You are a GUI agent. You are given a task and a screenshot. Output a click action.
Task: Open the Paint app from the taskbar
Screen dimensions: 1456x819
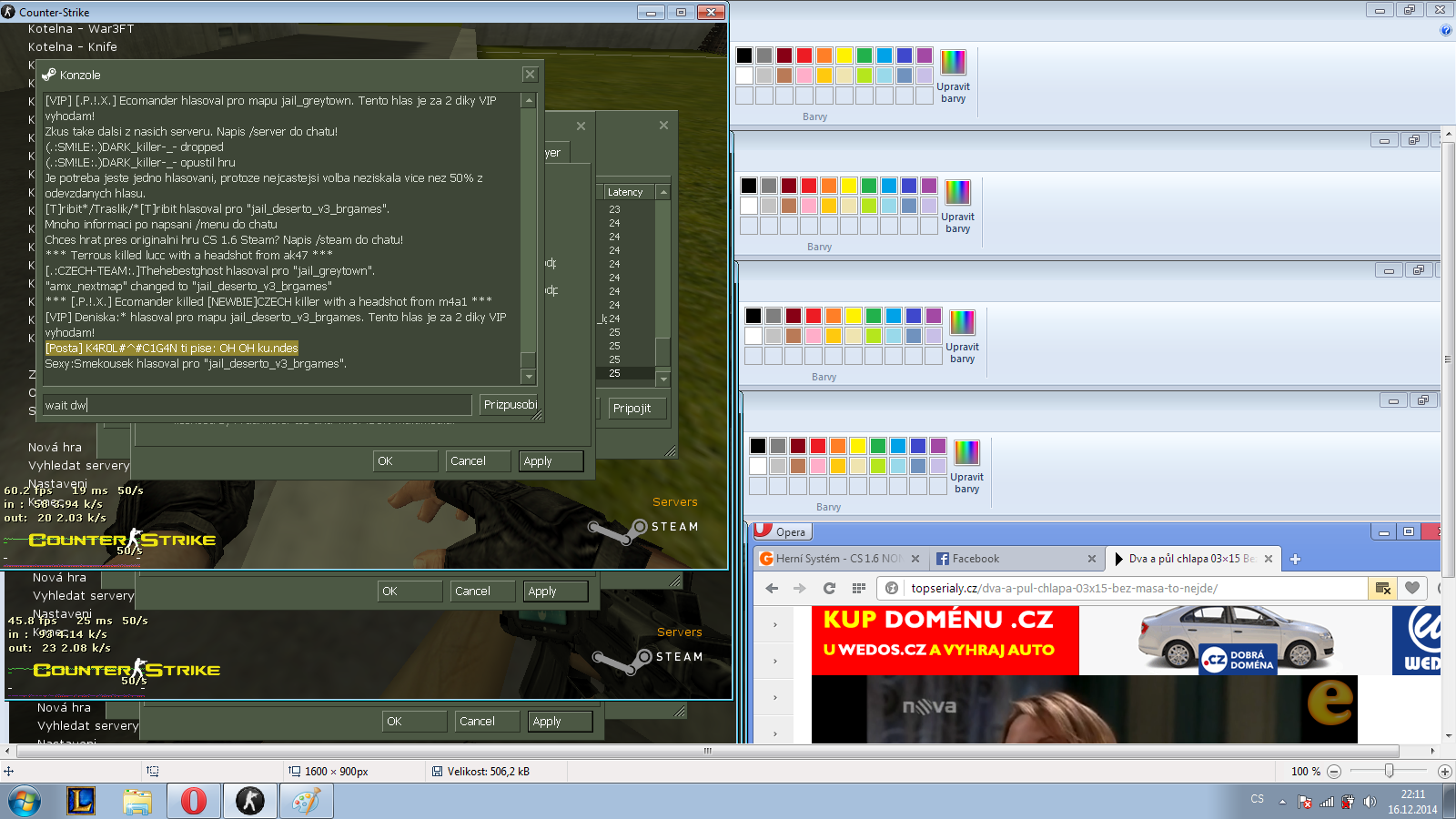pyautogui.click(x=306, y=801)
